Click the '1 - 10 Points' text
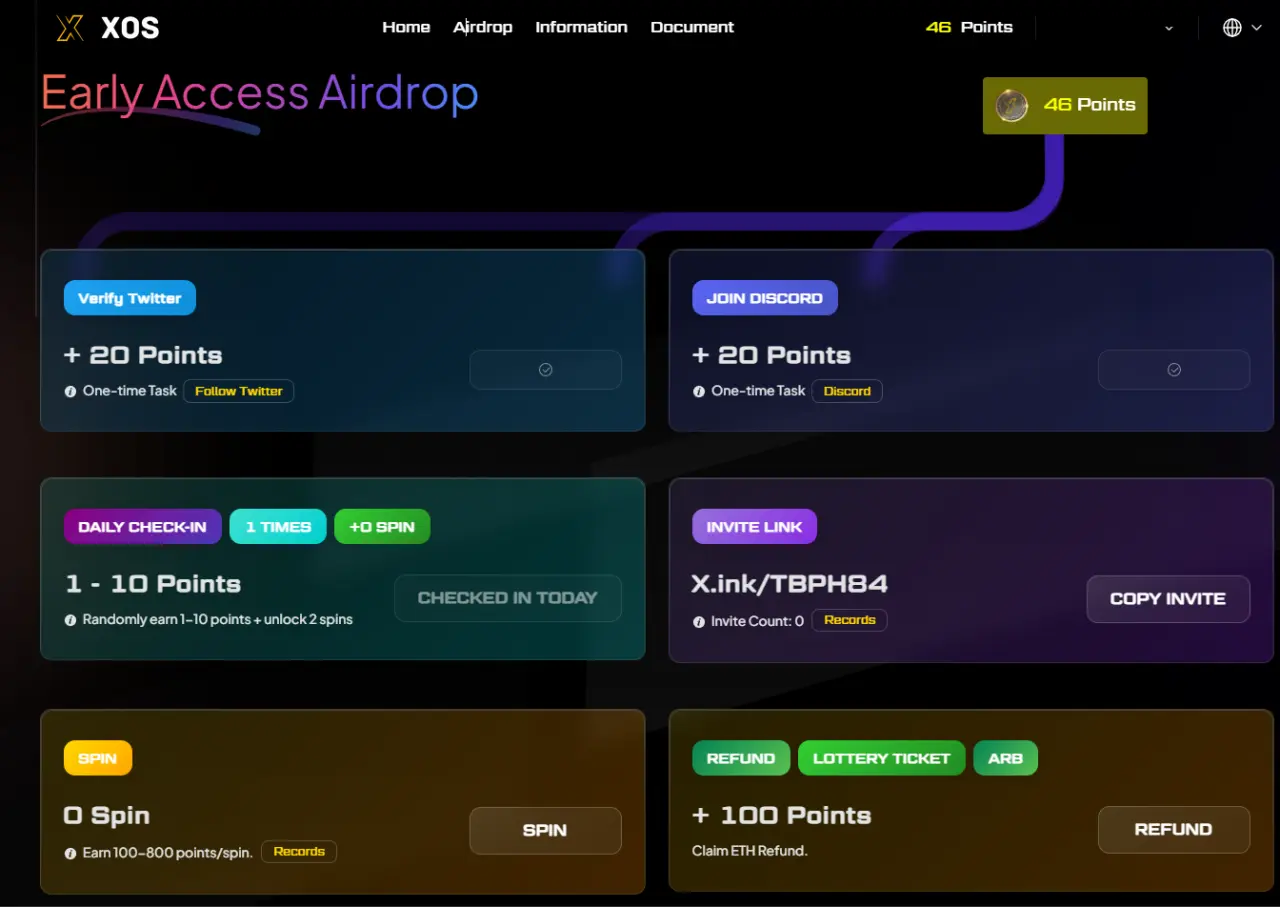 [x=153, y=584]
